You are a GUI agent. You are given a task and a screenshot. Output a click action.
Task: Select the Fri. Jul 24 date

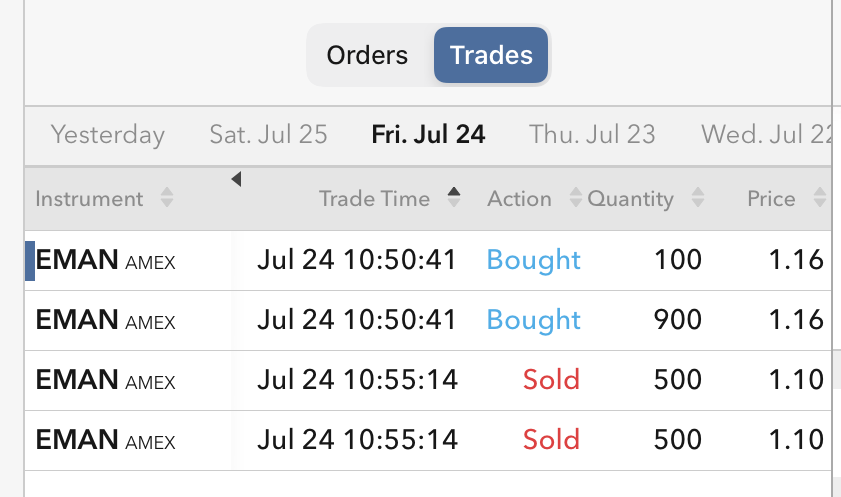(428, 135)
